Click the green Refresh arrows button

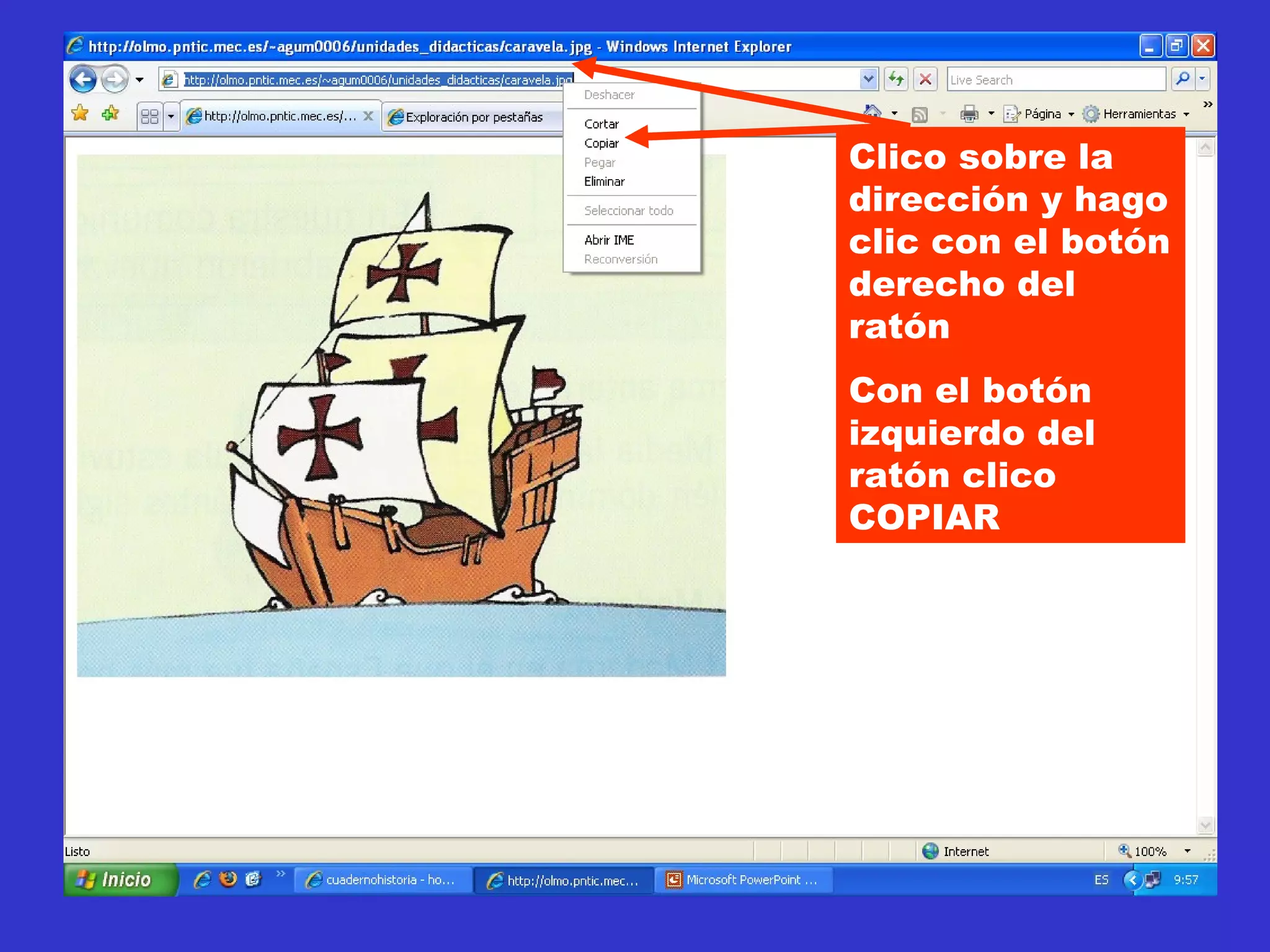896,79
